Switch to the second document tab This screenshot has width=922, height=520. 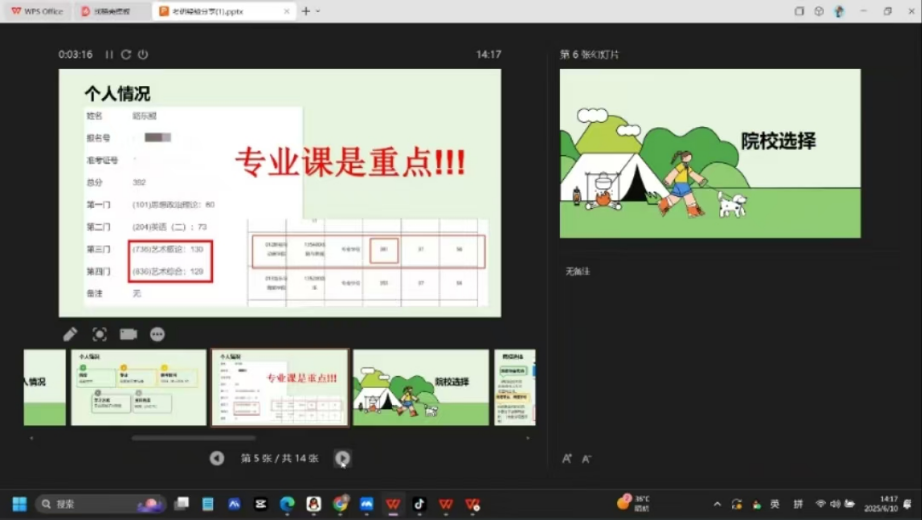click(112, 11)
